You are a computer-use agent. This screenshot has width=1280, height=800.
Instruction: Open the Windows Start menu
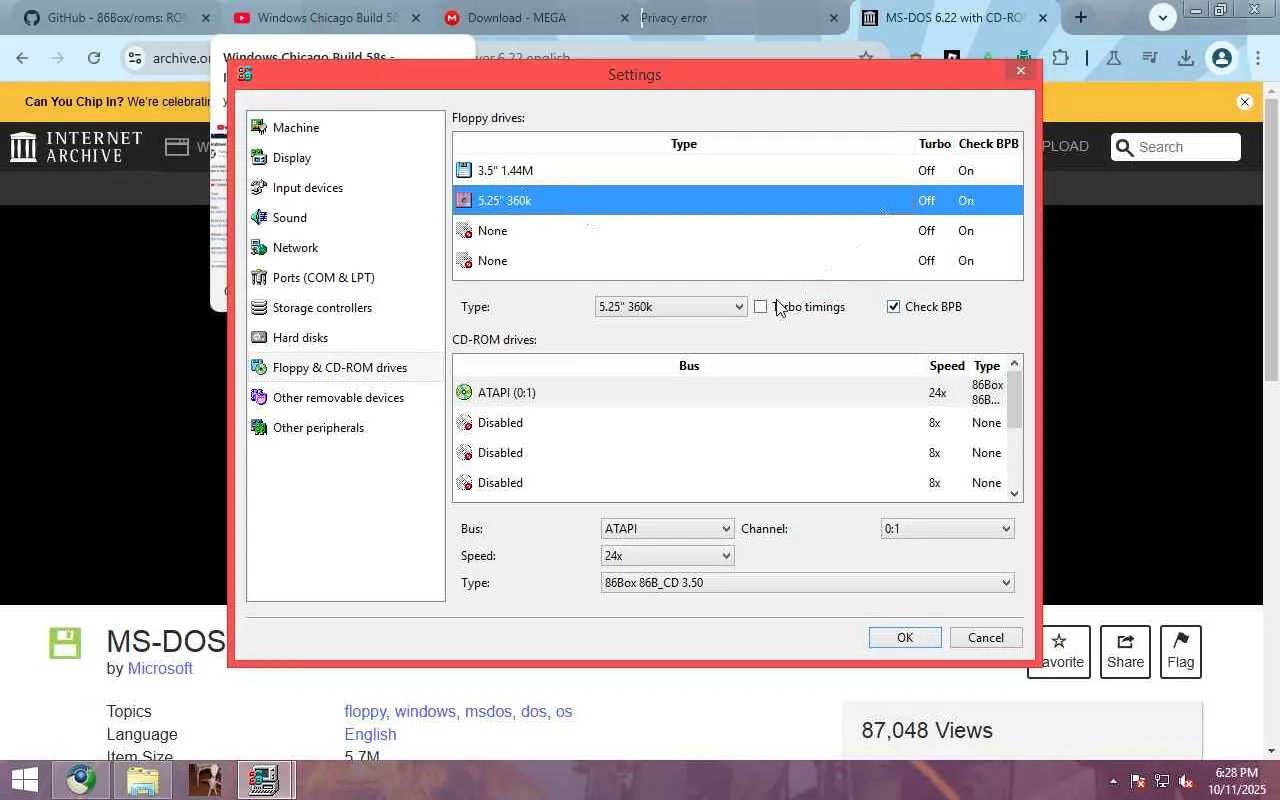point(24,780)
